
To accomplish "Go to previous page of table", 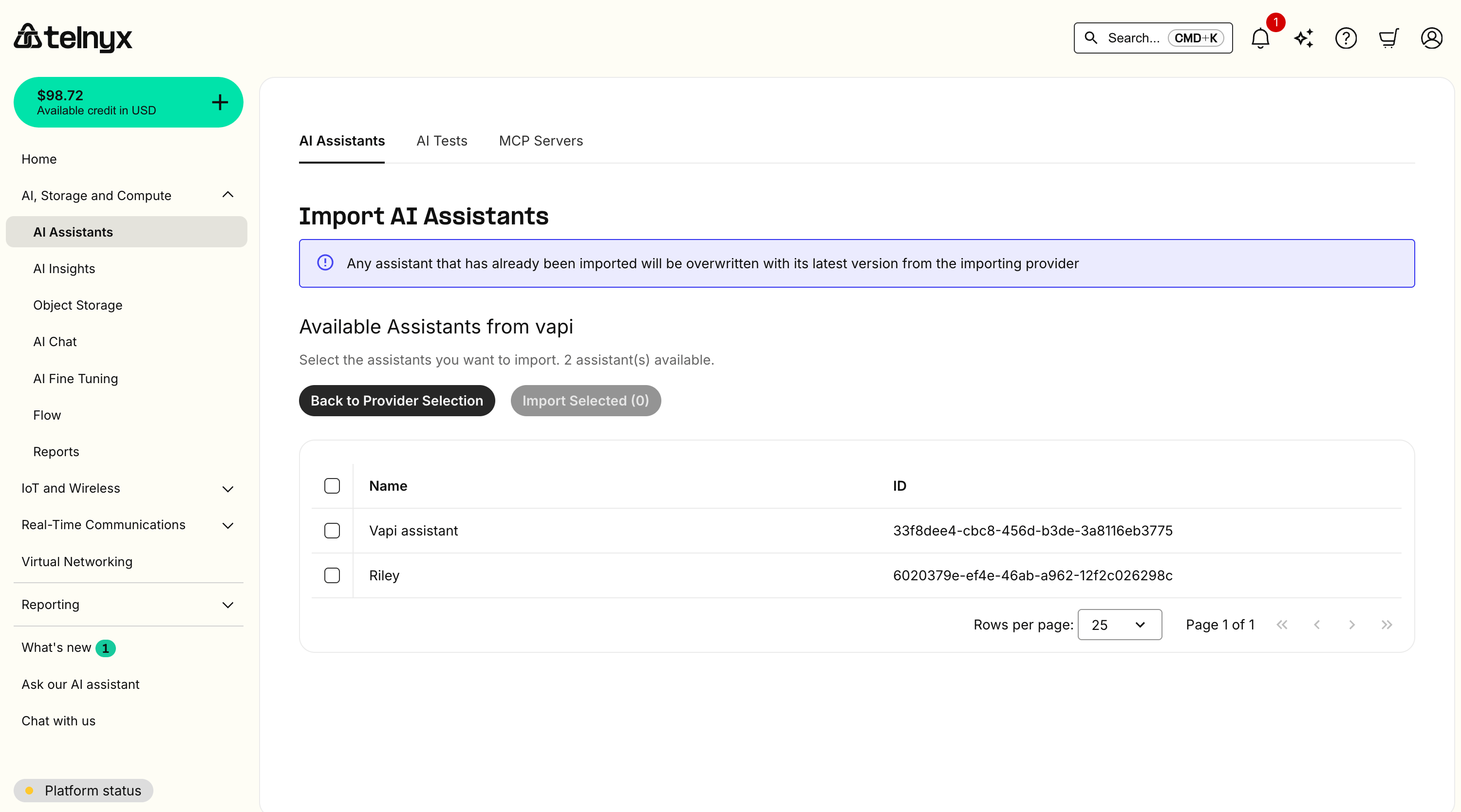I will 1317,624.
